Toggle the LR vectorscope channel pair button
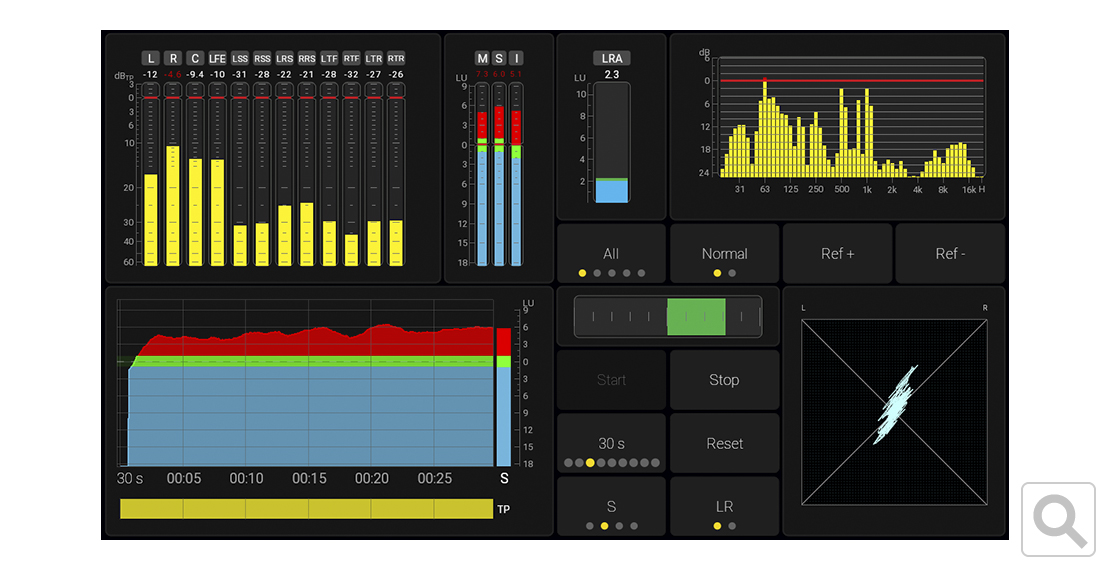Screen dimensions: 1110x570 pyautogui.click(x=724, y=507)
